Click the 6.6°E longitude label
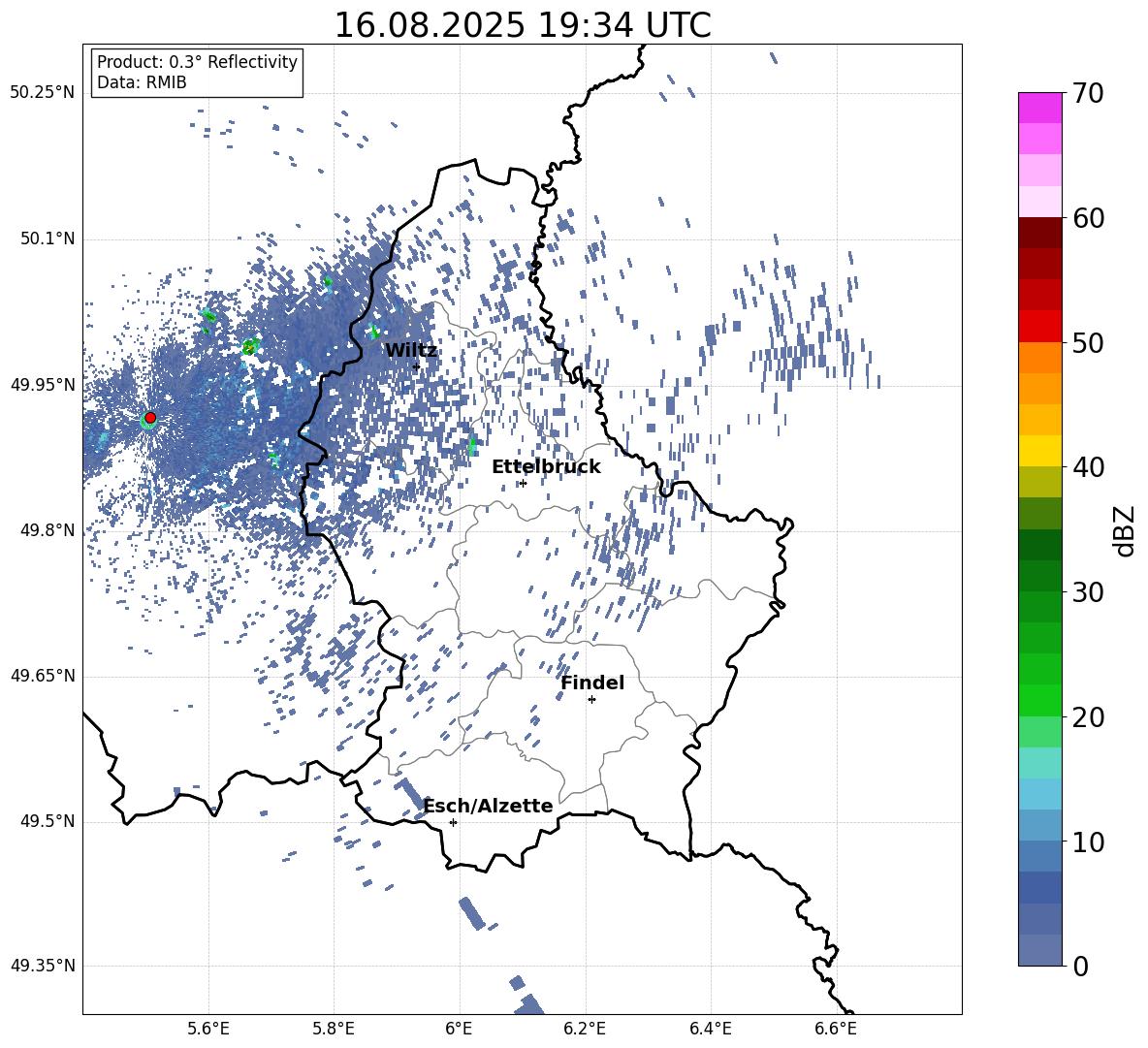 836,1029
